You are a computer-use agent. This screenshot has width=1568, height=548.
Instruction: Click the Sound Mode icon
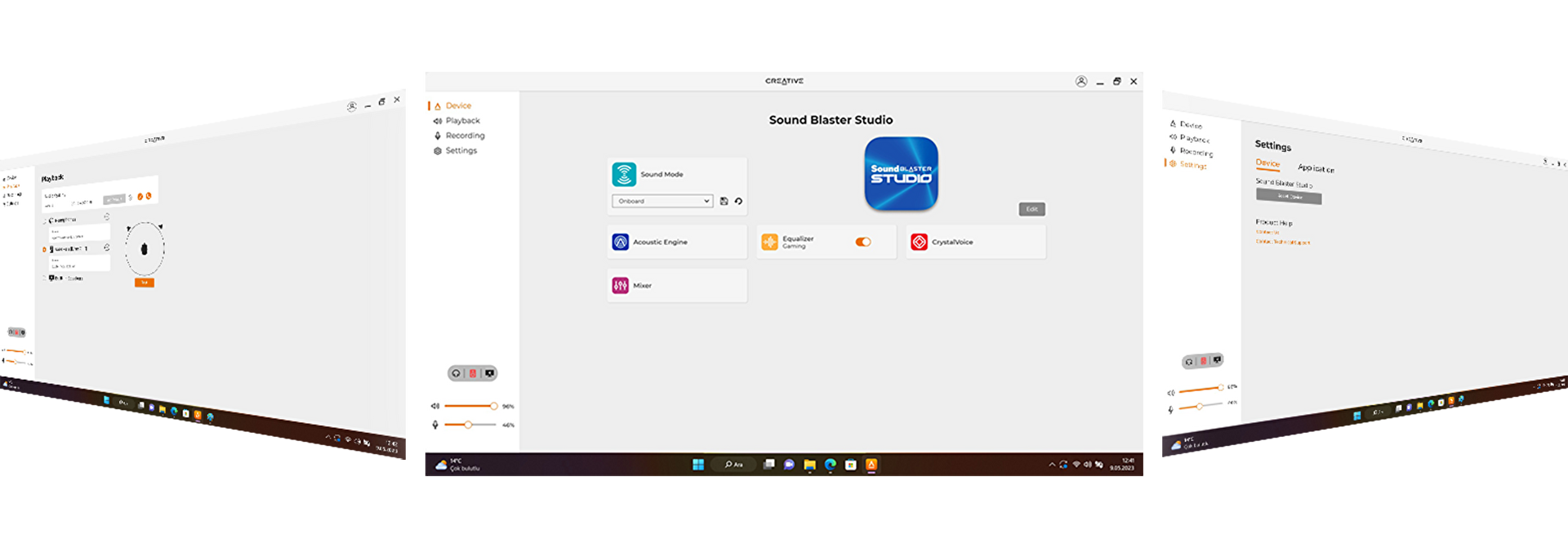click(x=624, y=174)
